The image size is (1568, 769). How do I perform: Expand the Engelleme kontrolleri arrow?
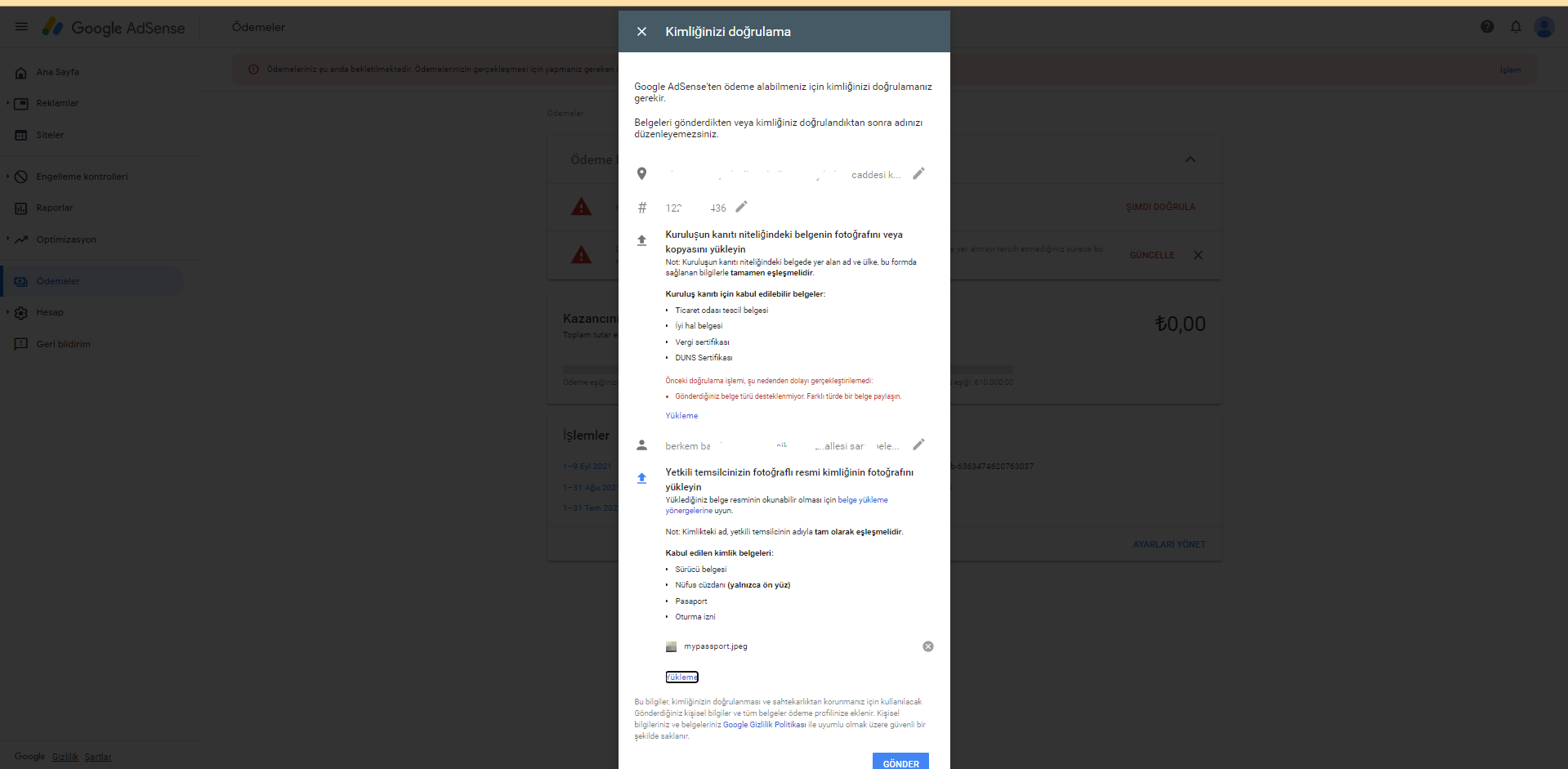[7, 177]
